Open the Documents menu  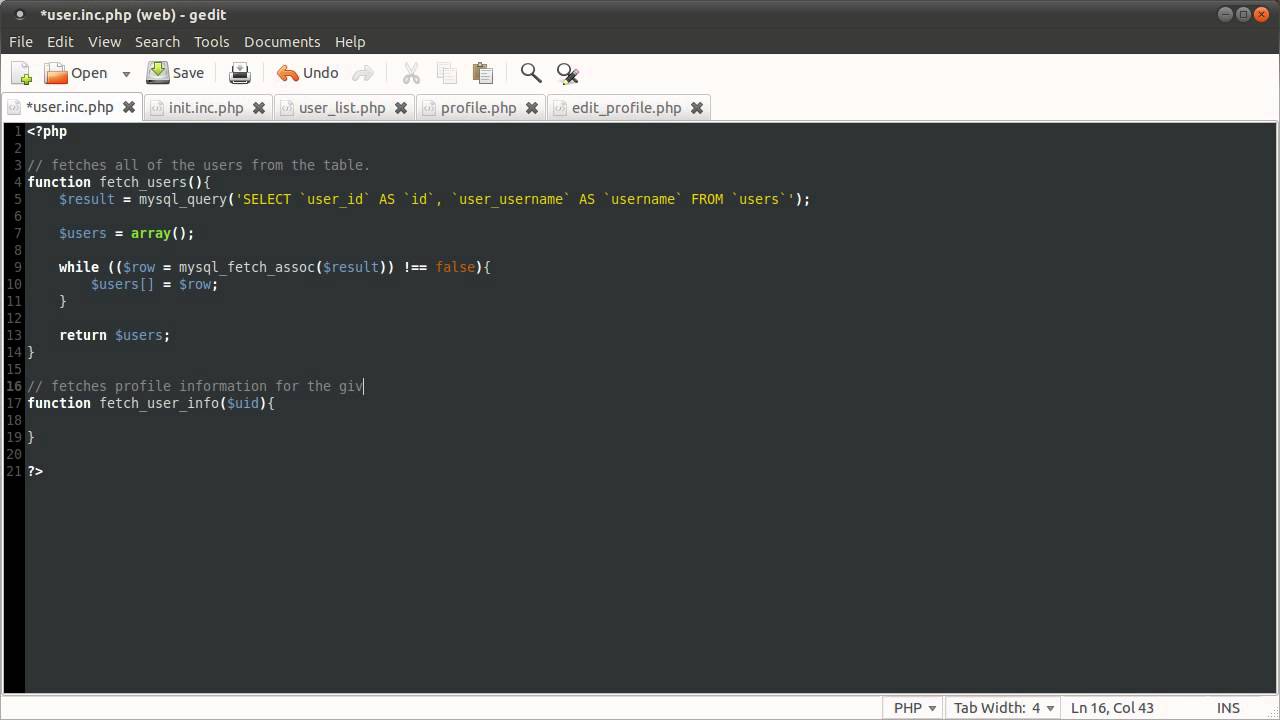point(282,42)
